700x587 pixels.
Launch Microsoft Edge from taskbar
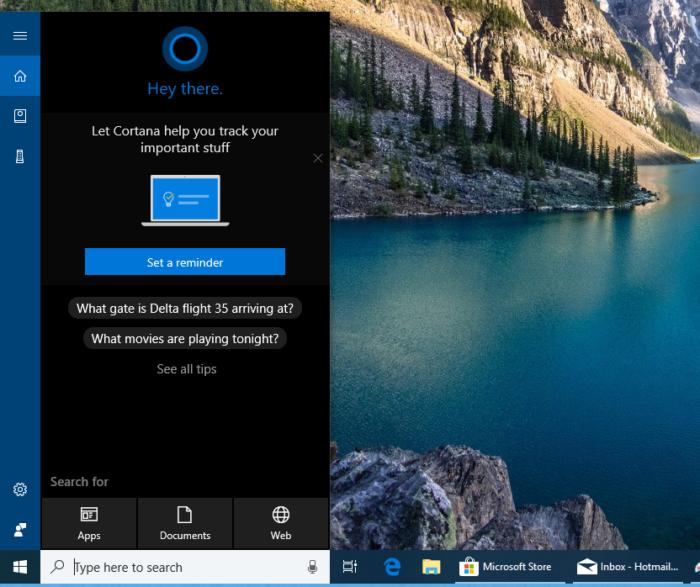click(x=392, y=567)
